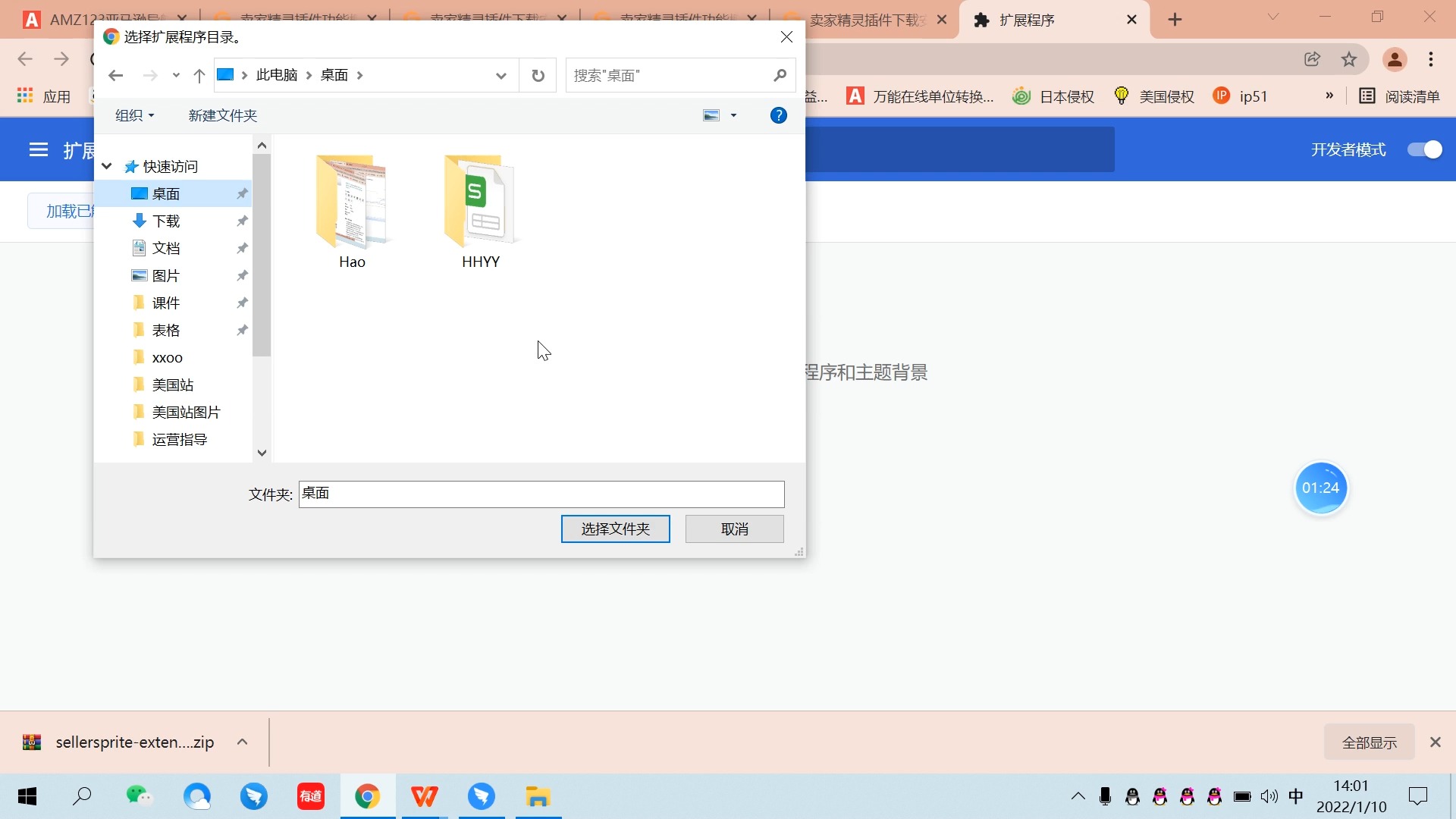
Task: Switch to the 扩展程序 tab
Action: click(1054, 20)
